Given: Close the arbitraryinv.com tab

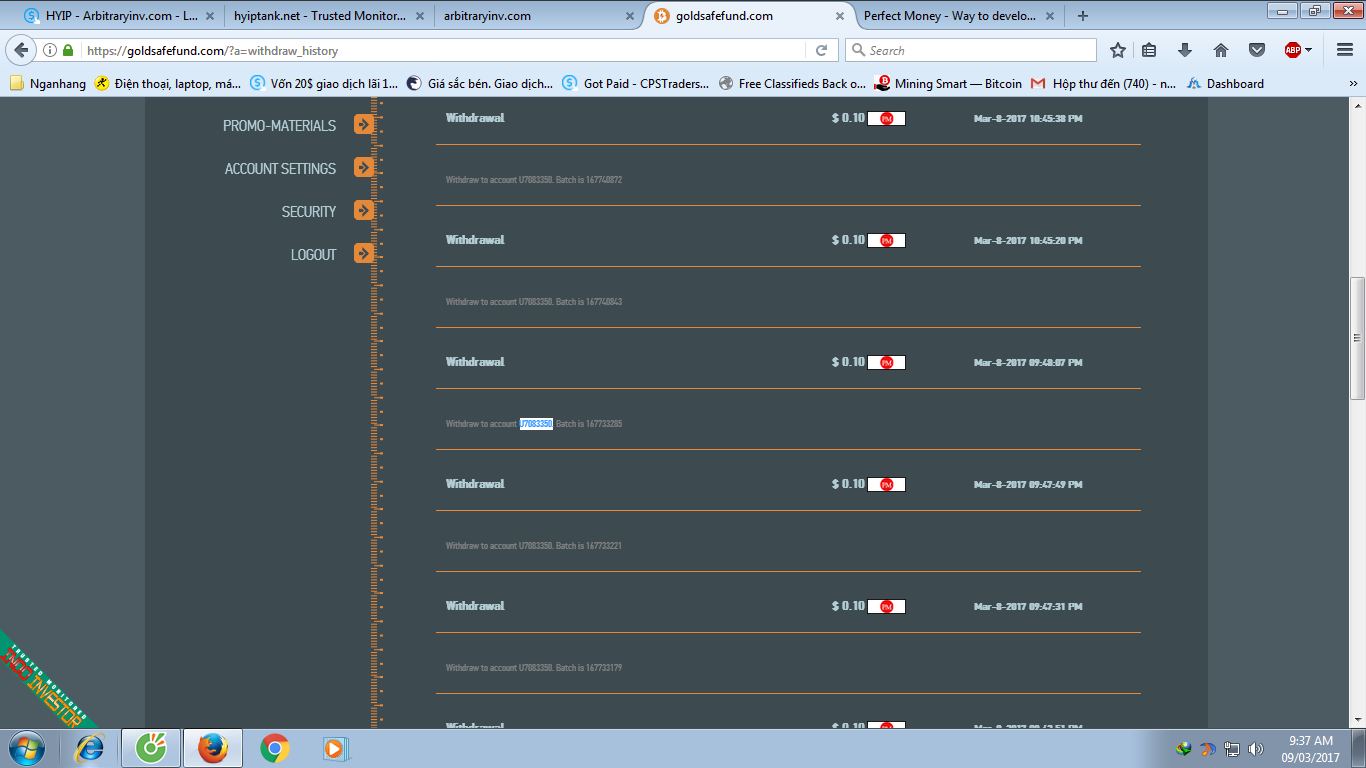Looking at the screenshot, I should [x=630, y=16].
